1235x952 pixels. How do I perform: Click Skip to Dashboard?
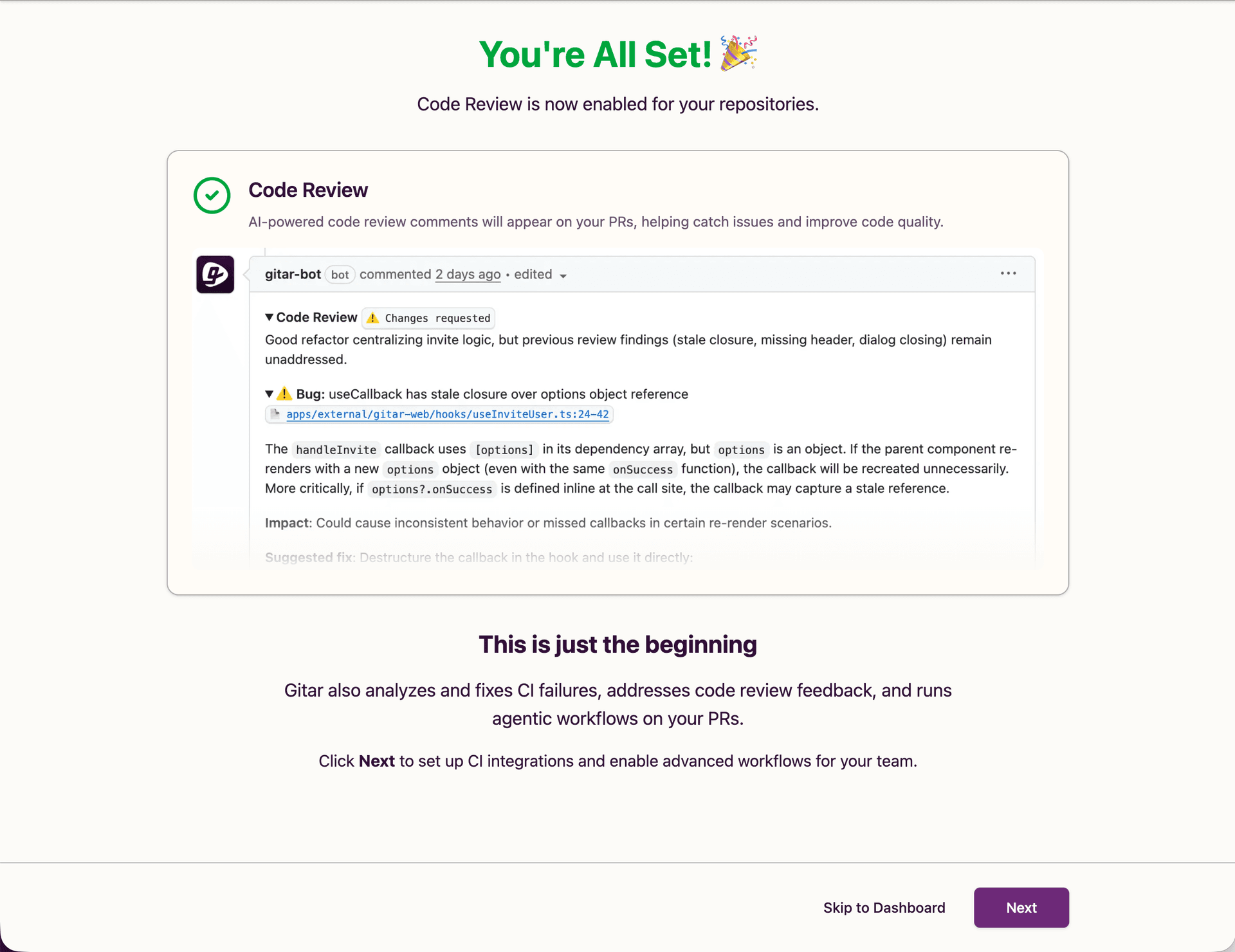(x=884, y=908)
